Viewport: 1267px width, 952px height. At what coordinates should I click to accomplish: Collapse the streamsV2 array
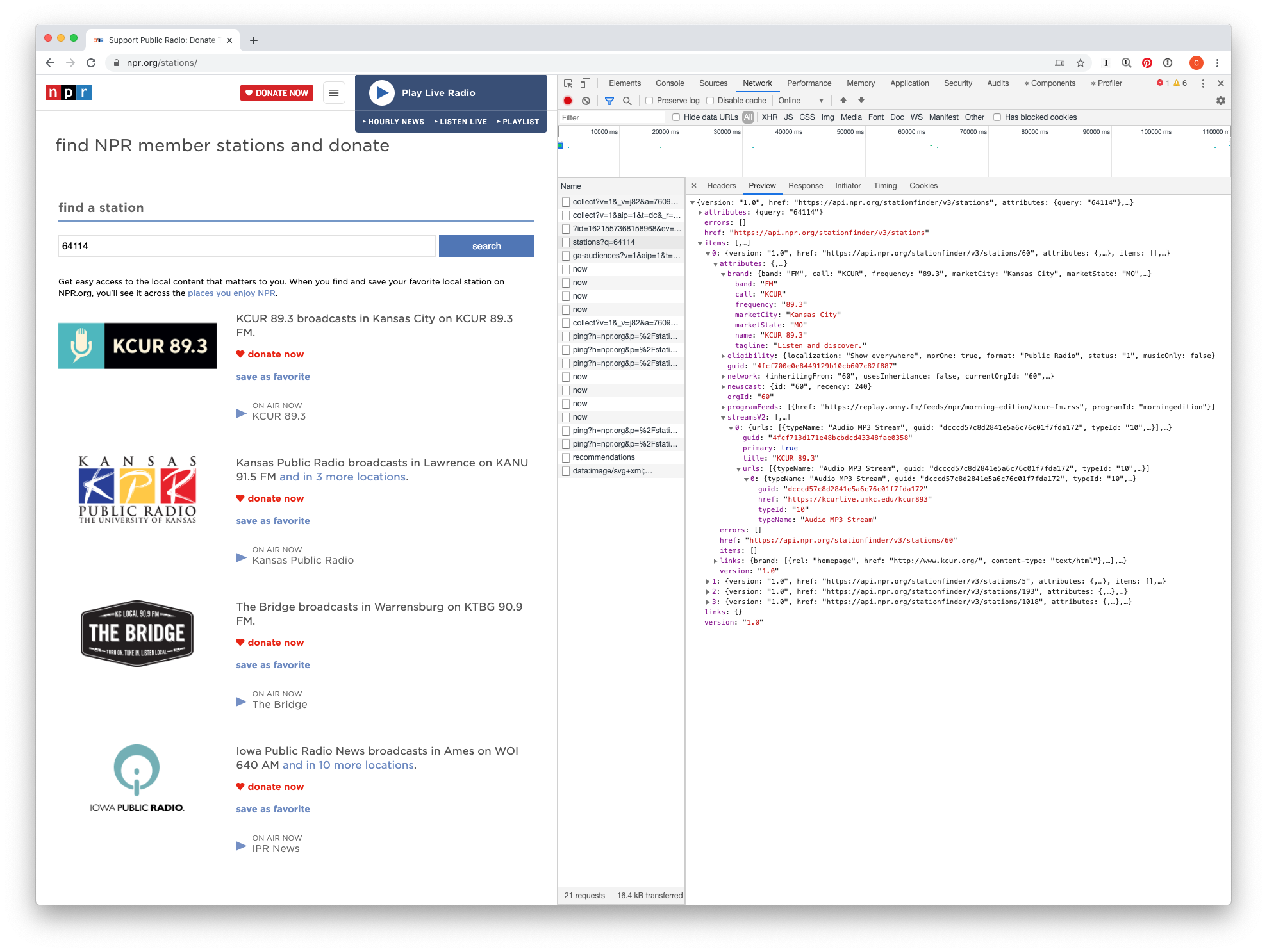[723, 418]
